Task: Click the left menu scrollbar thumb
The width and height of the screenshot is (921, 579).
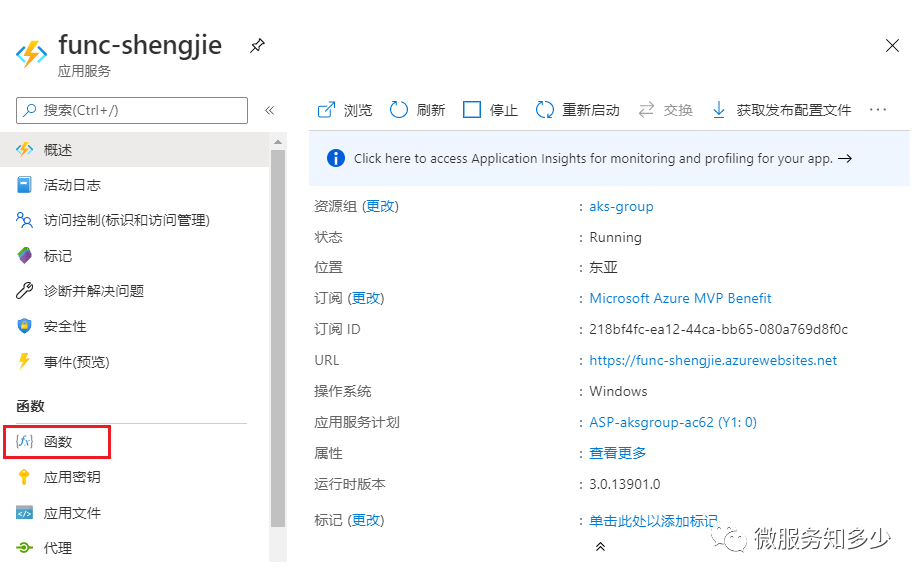Action: tap(278, 339)
